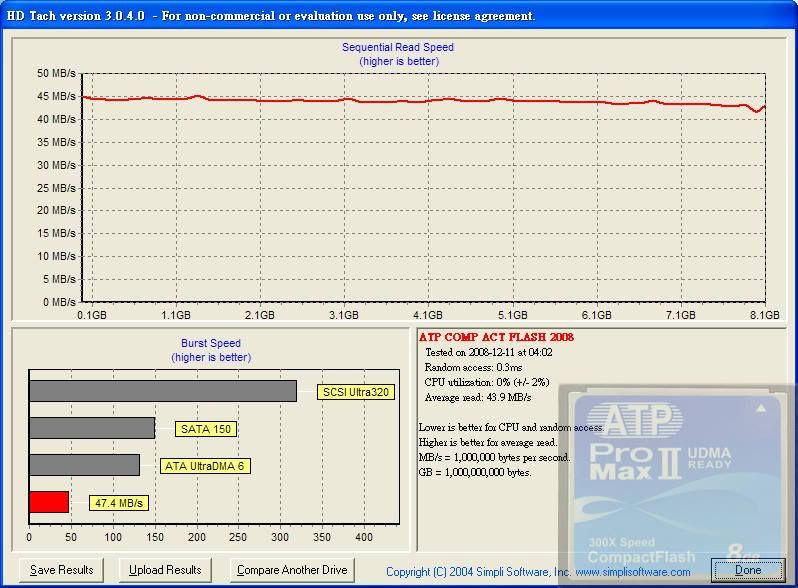Click the 150 burst axis label
Image resolution: width=798 pixels, height=588 pixels.
click(x=155, y=537)
